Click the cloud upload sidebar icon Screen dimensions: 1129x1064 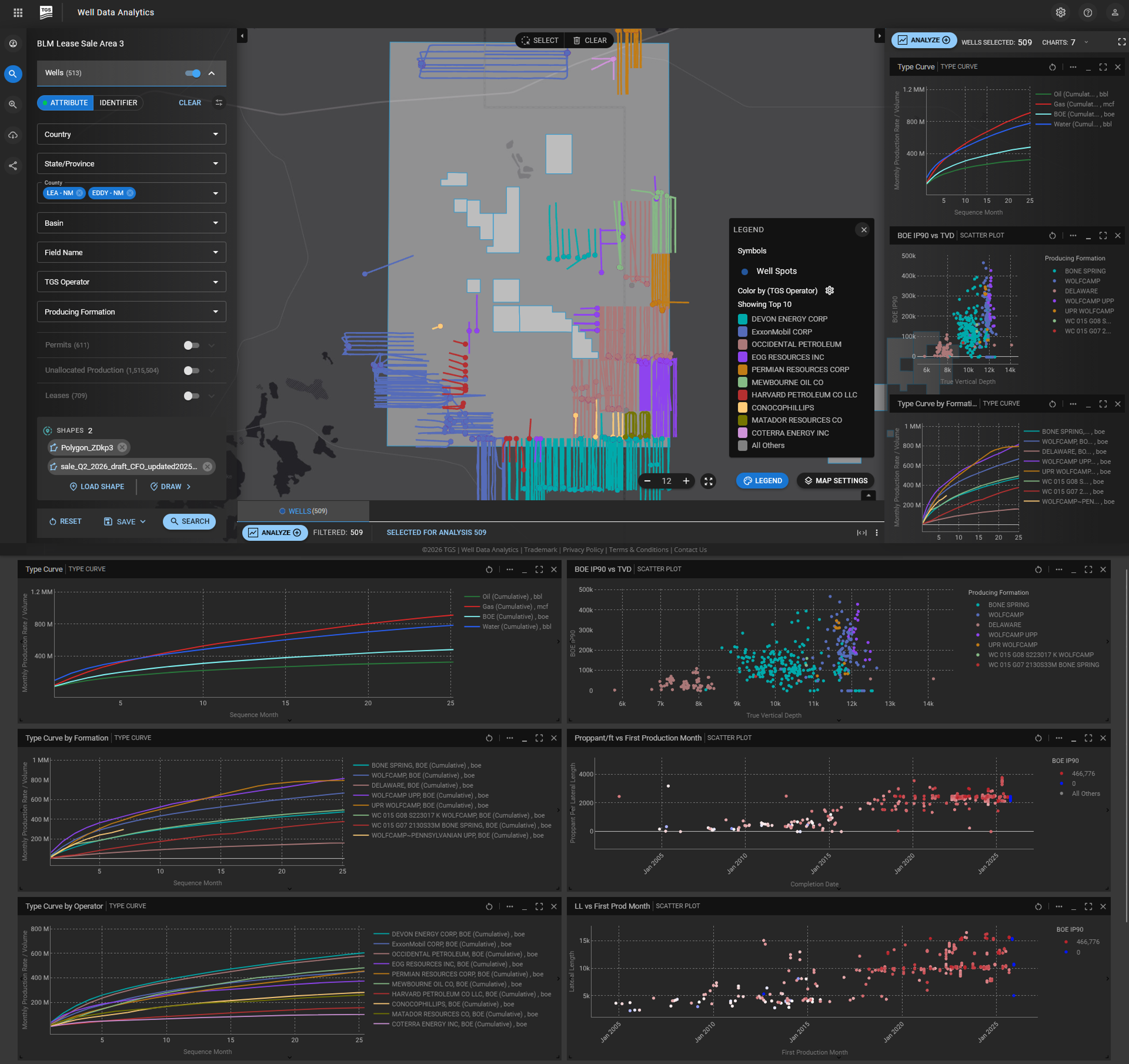(13, 135)
